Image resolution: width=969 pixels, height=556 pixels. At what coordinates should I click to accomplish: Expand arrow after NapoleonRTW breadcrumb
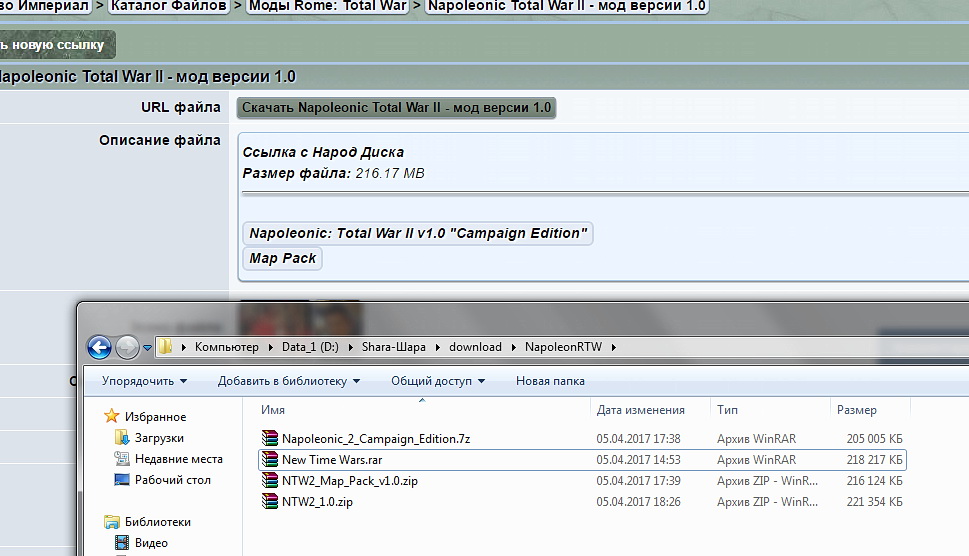pos(614,348)
